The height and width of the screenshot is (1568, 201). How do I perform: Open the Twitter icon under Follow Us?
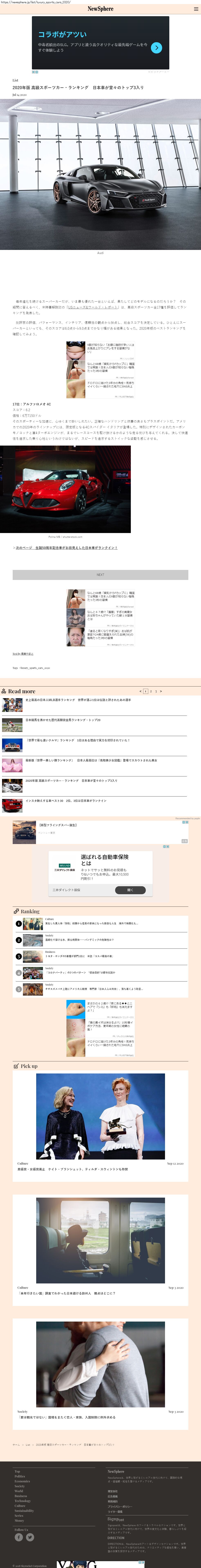[x=30, y=1537]
